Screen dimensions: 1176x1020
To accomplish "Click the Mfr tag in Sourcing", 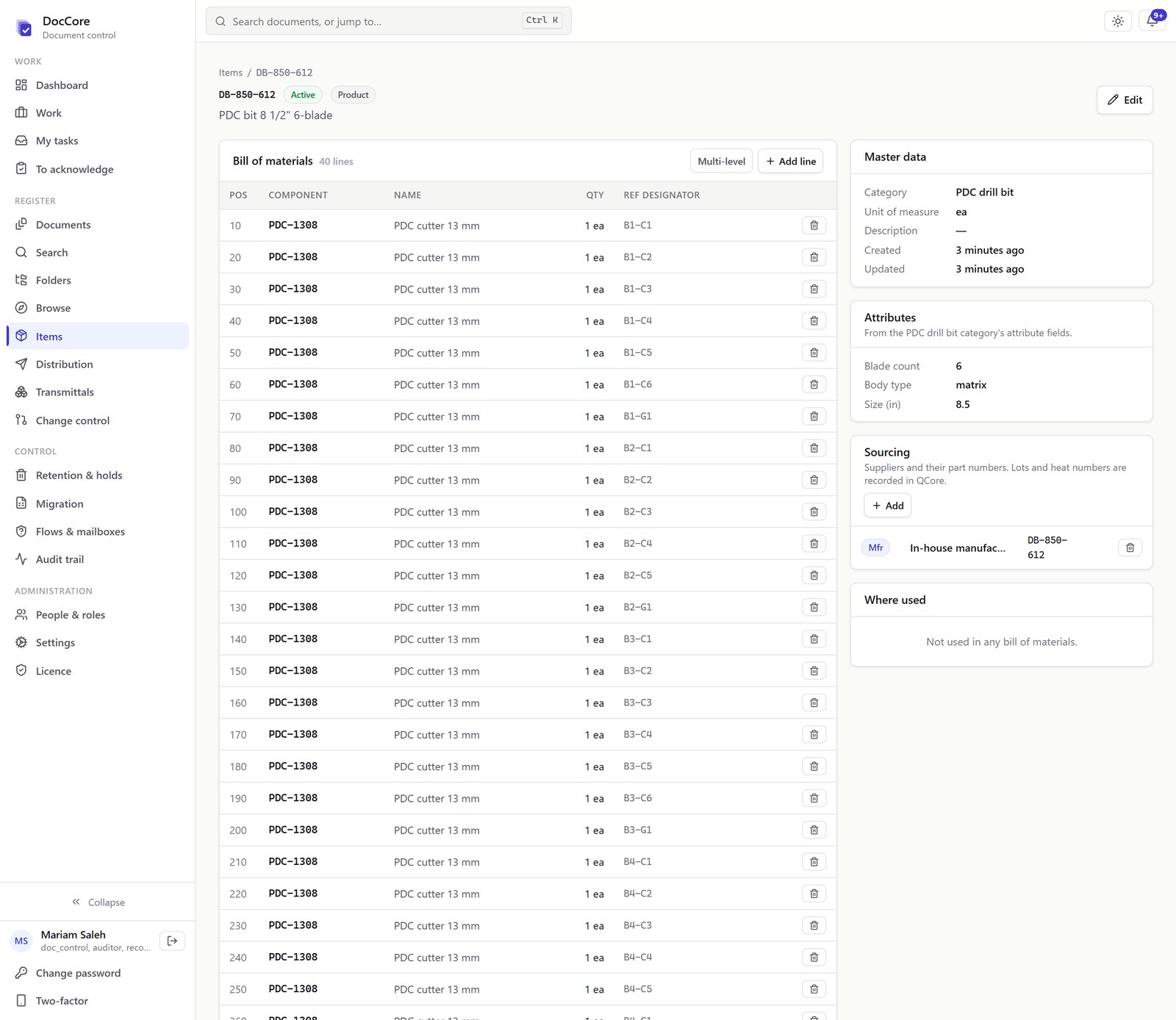I will 875,547.
